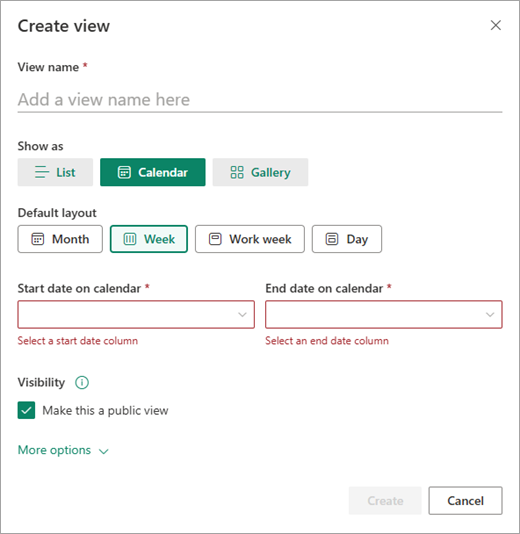Click the disabled Create button
Viewport: 520px width, 534px height.
pos(385,501)
